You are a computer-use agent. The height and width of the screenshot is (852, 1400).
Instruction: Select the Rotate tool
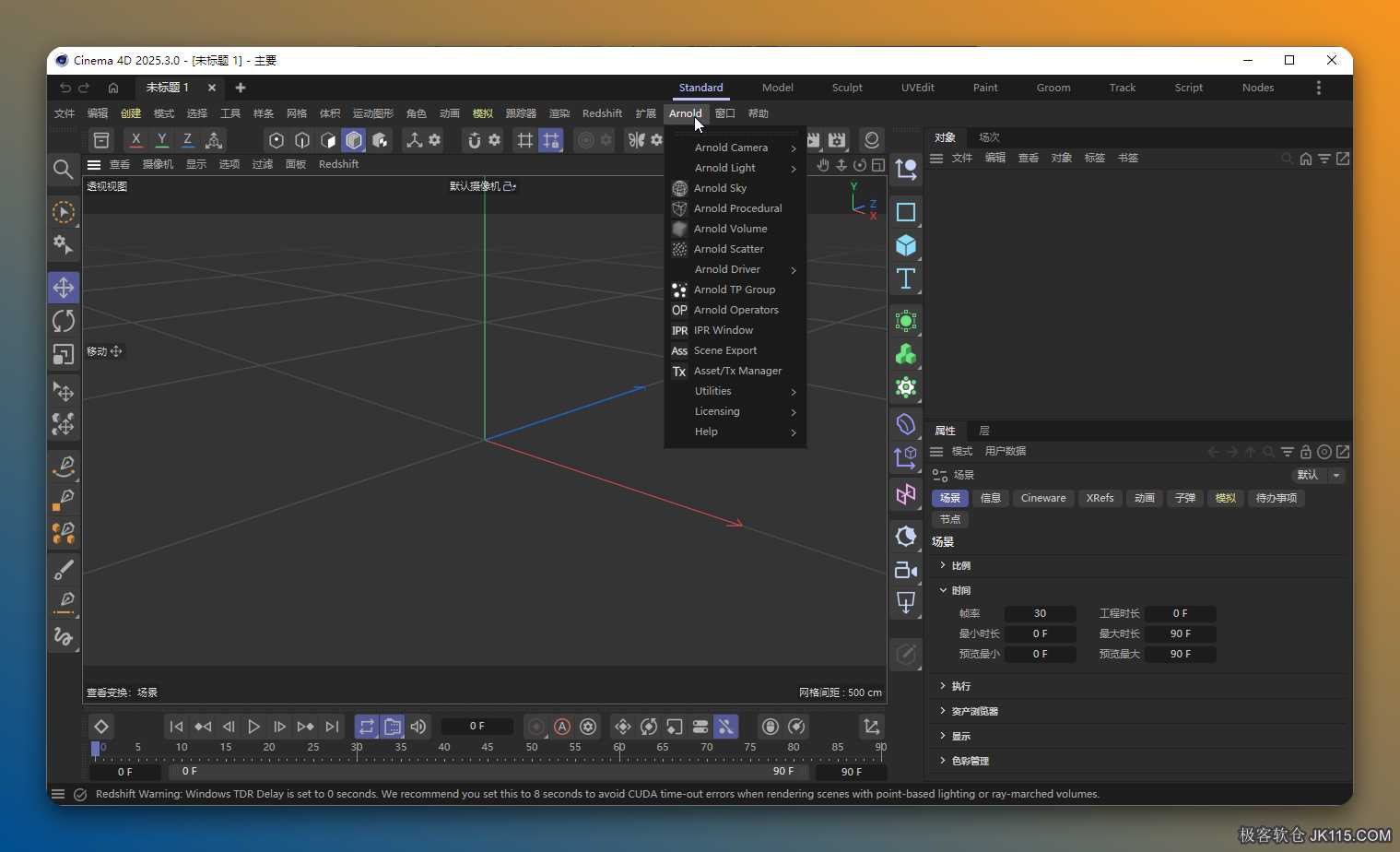(64, 321)
